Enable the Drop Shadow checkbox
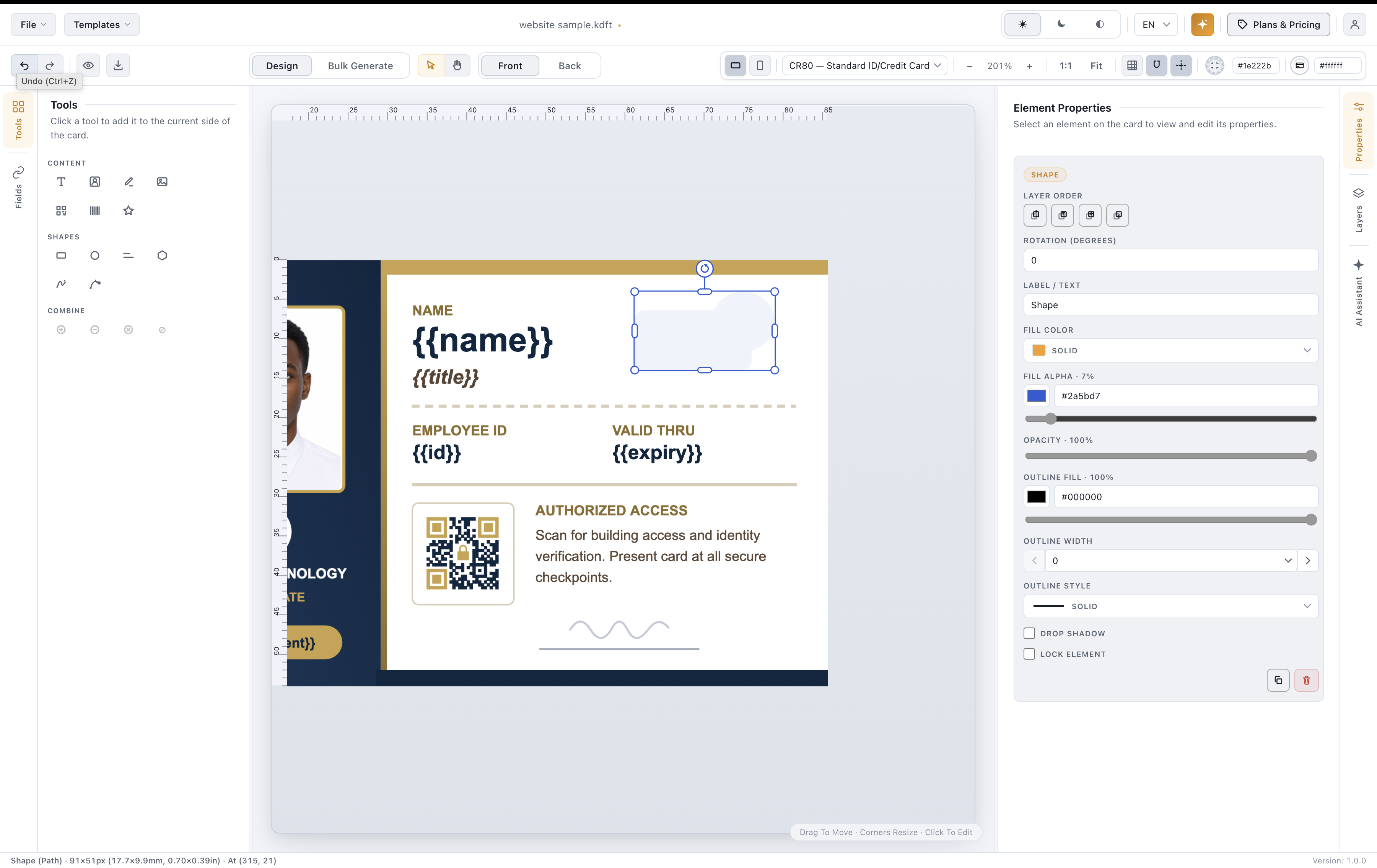The width and height of the screenshot is (1377, 868). coord(1029,634)
